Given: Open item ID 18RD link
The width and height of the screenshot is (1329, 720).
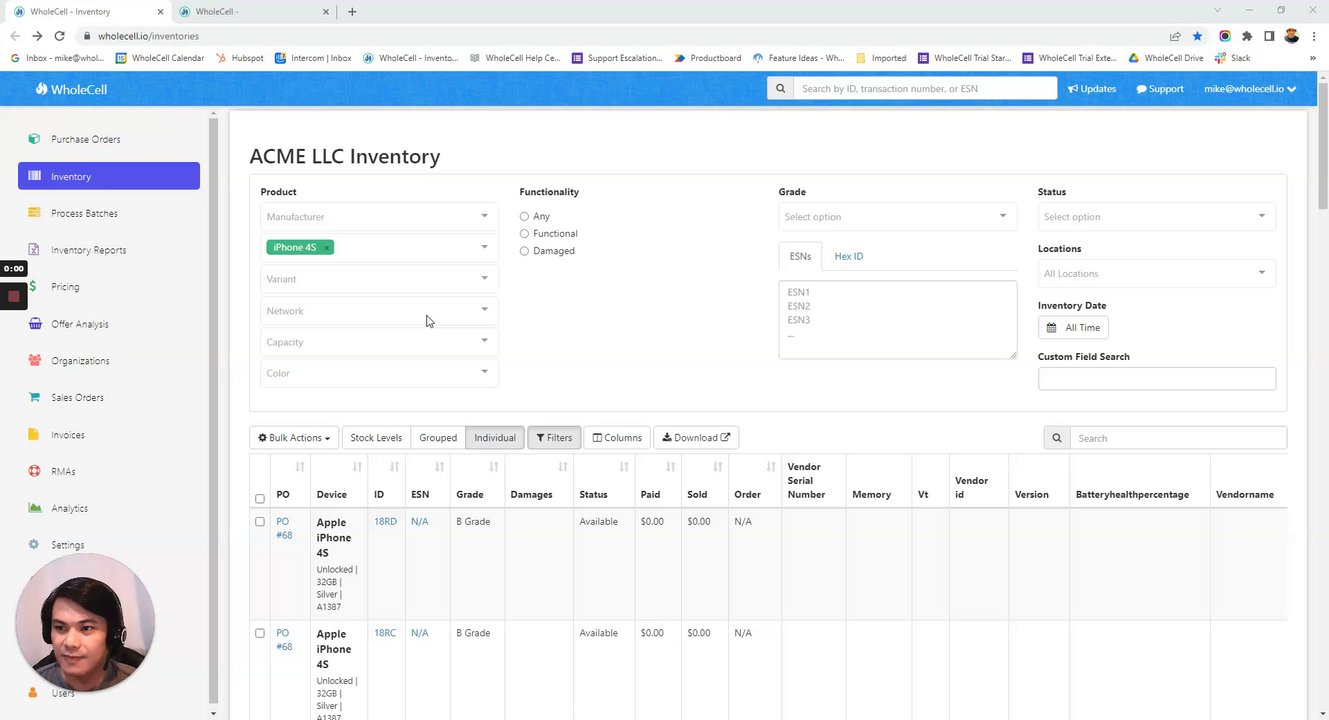Looking at the screenshot, I should pyautogui.click(x=385, y=522).
